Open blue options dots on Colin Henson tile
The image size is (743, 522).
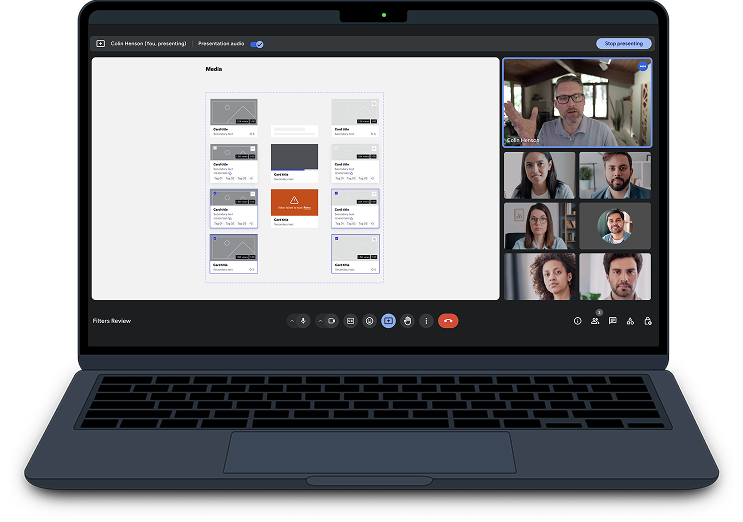tap(643, 66)
